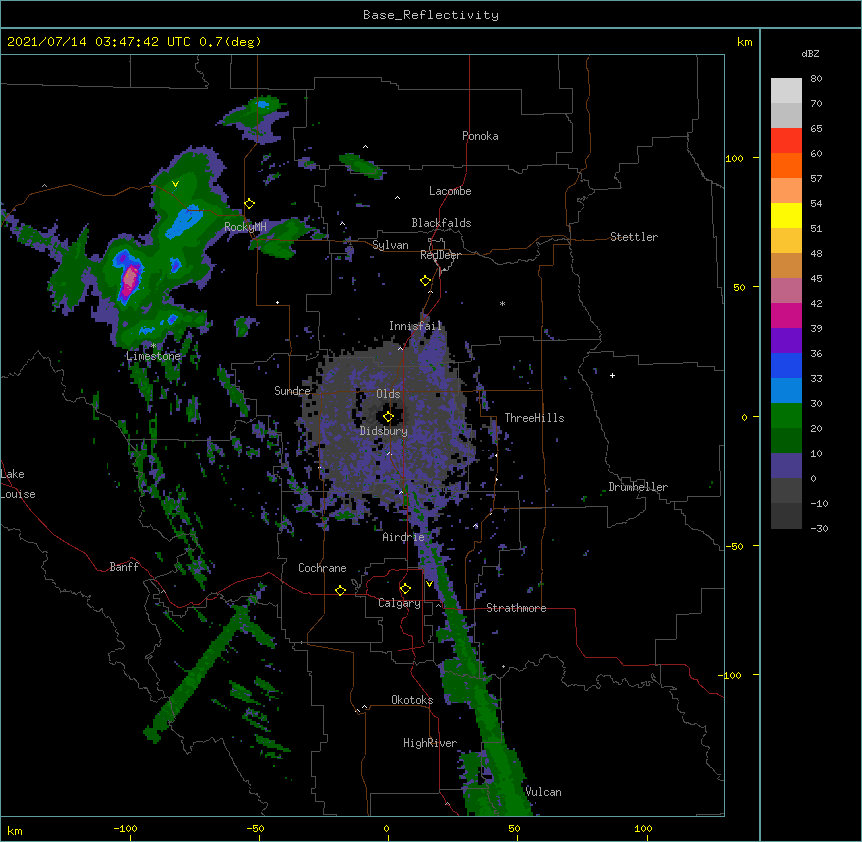Click the -50 tick on right y-axis
Screen dimensions: 862x842
pyautogui.click(x=734, y=546)
